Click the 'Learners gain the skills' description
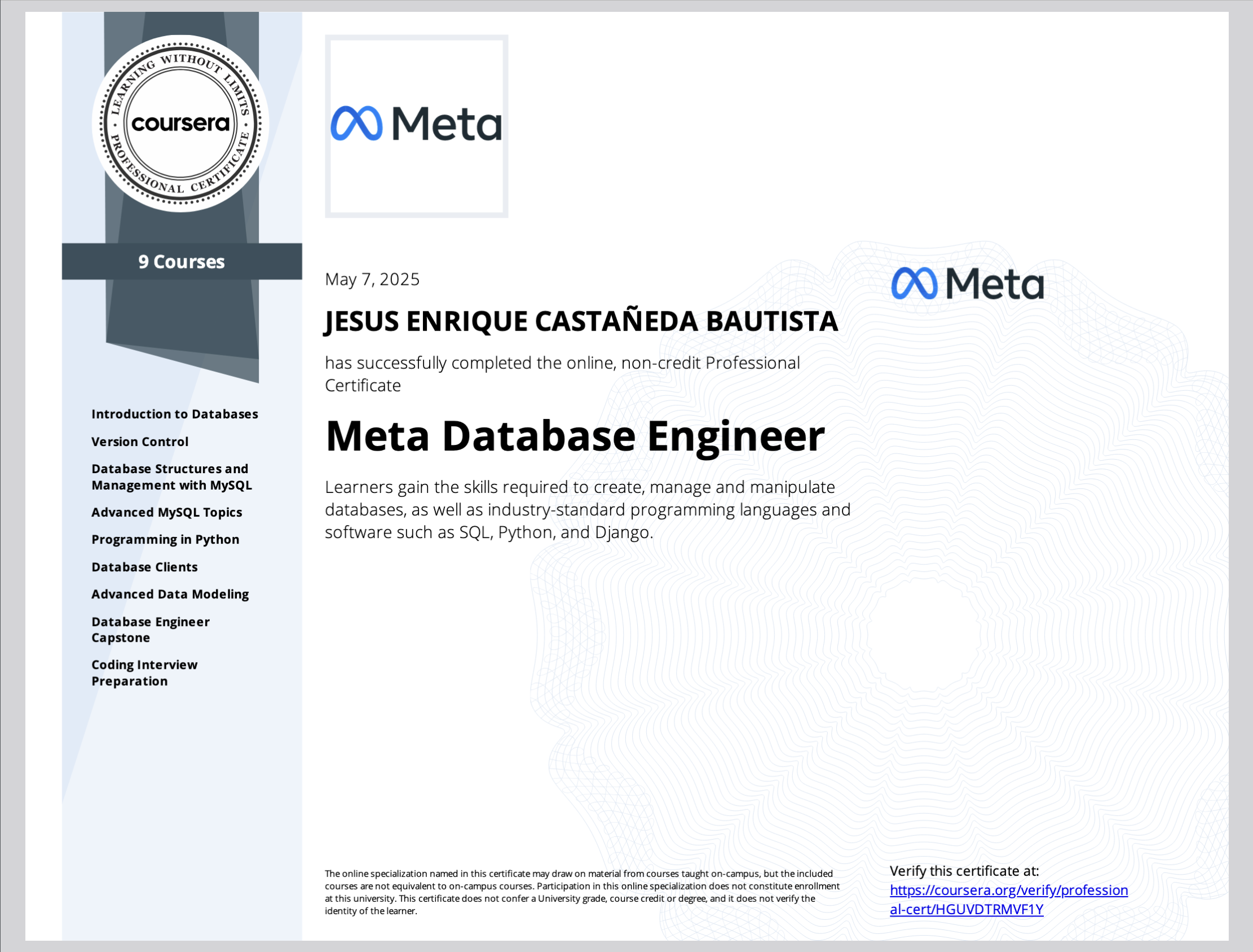1253x952 pixels. coord(588,509)
